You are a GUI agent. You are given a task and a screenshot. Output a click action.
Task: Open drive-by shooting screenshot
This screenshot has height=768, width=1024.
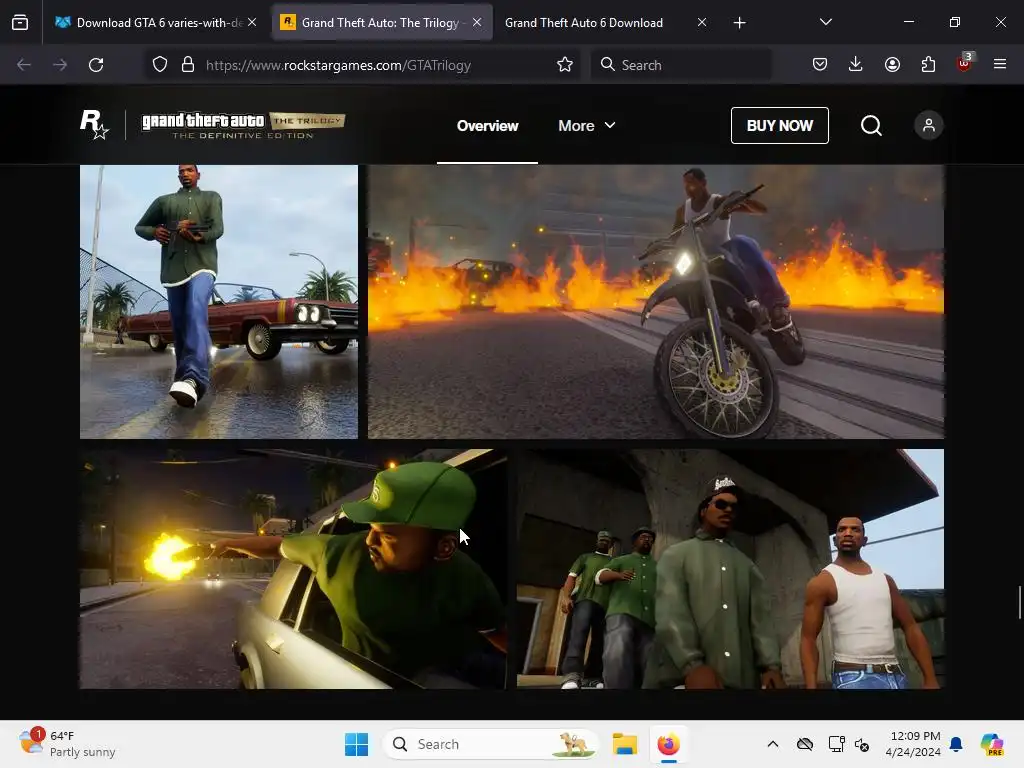coord(293,569)
